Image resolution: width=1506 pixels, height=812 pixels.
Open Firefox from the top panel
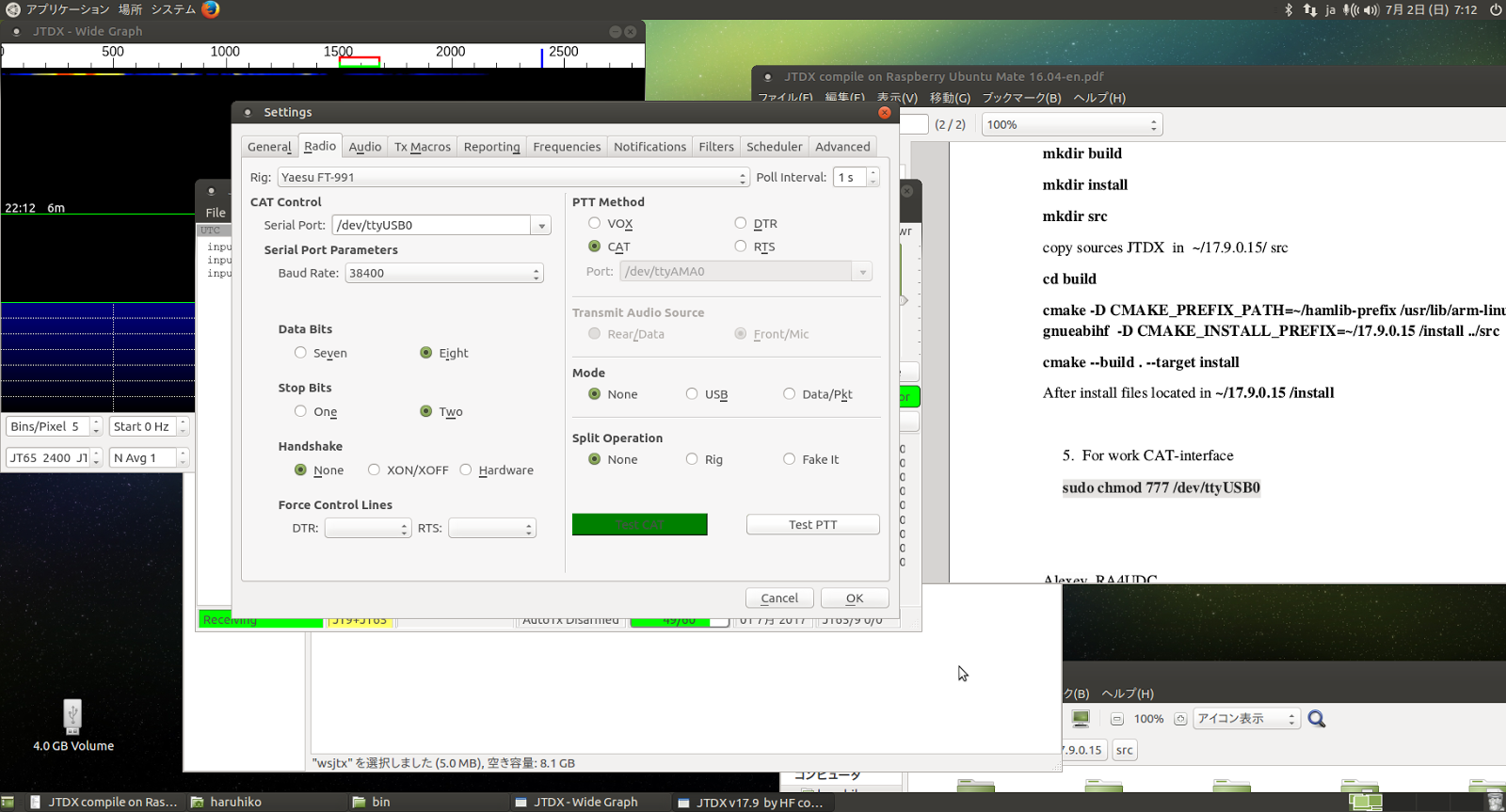click(211, 9)
